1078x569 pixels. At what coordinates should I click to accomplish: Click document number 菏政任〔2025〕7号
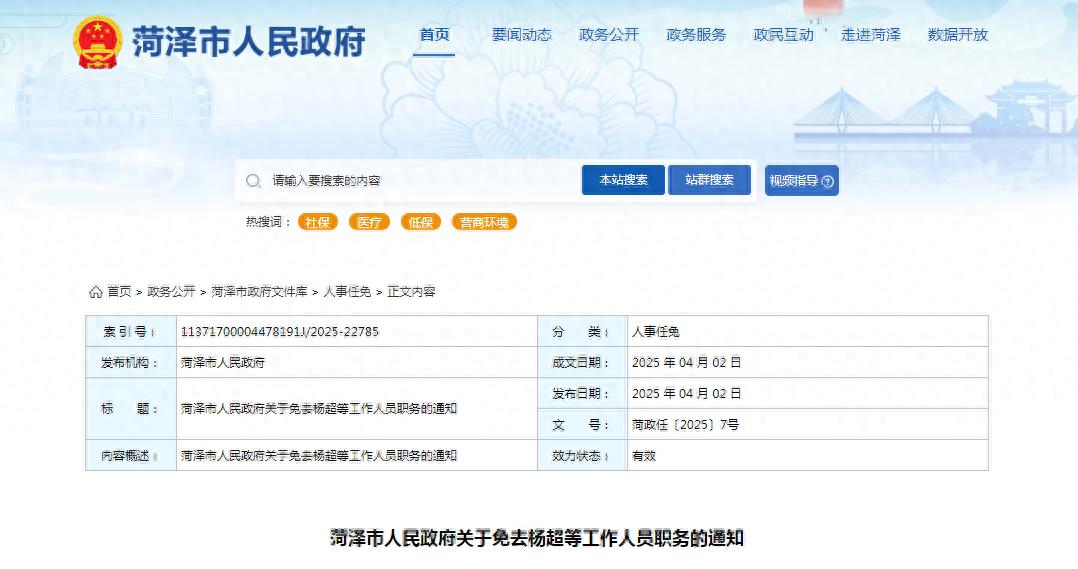coord(685,425)
